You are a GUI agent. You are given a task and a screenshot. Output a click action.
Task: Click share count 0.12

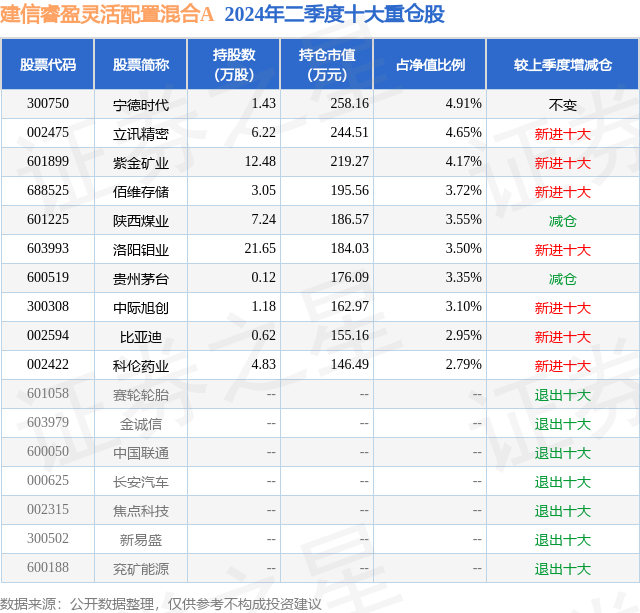pyautogui.click(x=264, y=278)
